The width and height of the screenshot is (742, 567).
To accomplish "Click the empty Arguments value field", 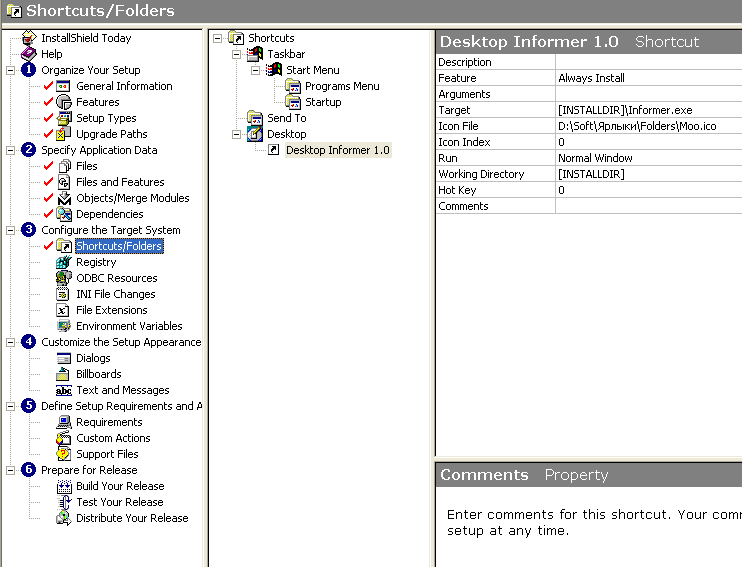I will [x=649, y=94].
